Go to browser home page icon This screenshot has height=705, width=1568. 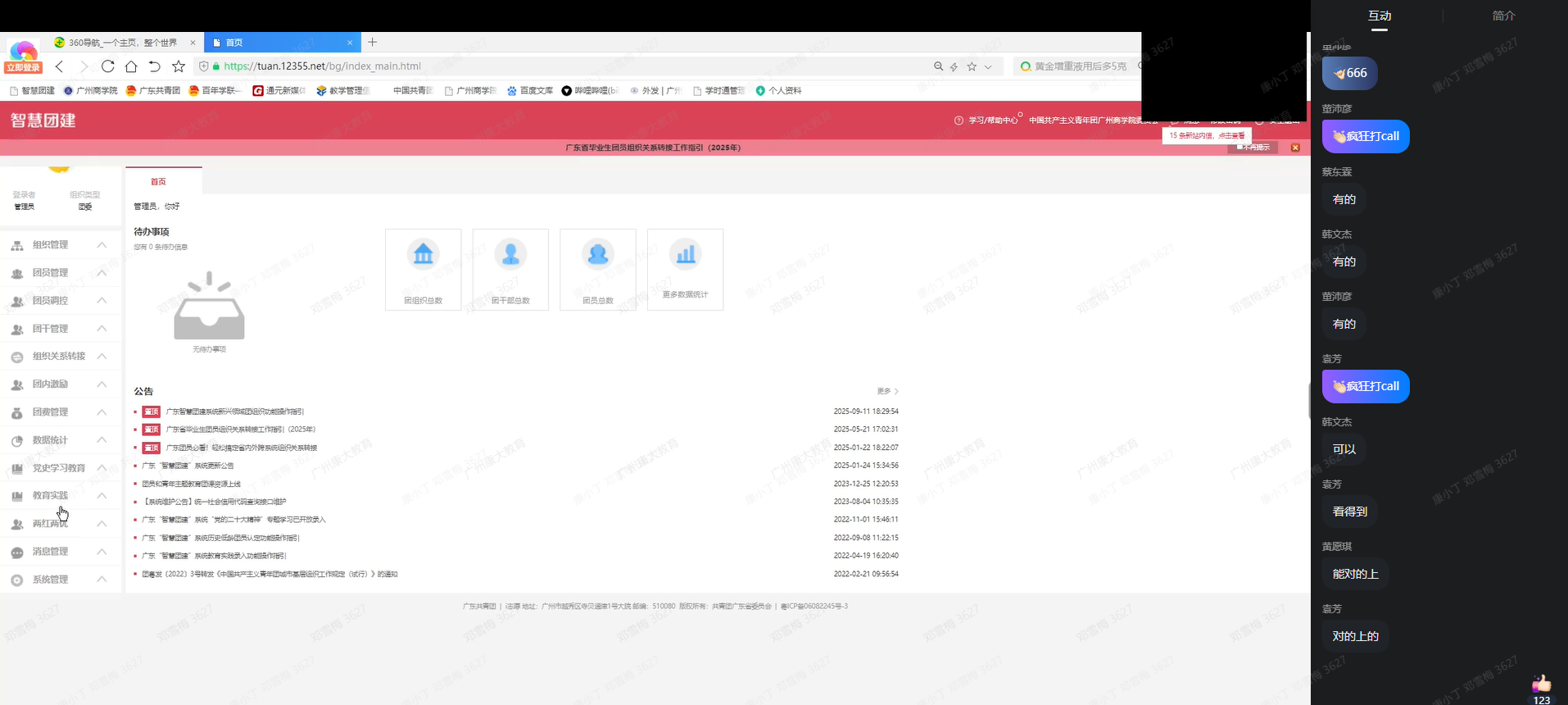pos(131,66)
